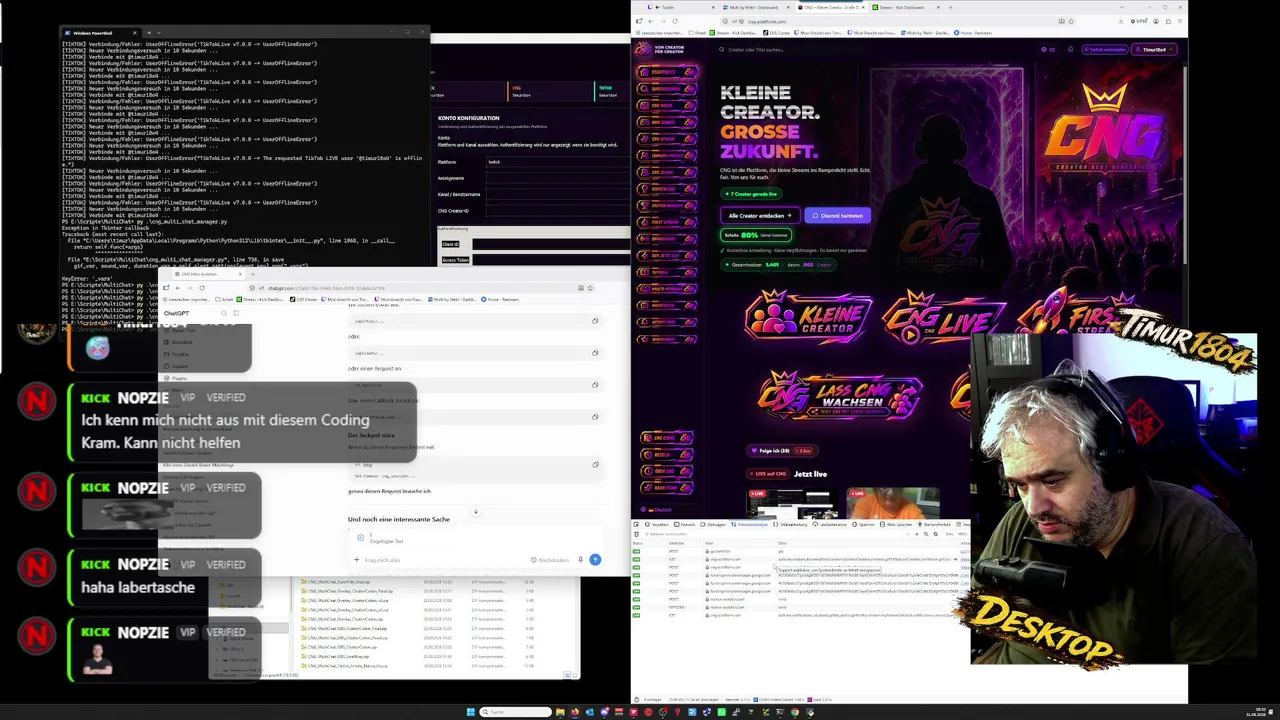This screenshot has height=720, width=1280.
Task: Toggle Nachdenken mode in ChatGPT
Action: tap(550, 560)
